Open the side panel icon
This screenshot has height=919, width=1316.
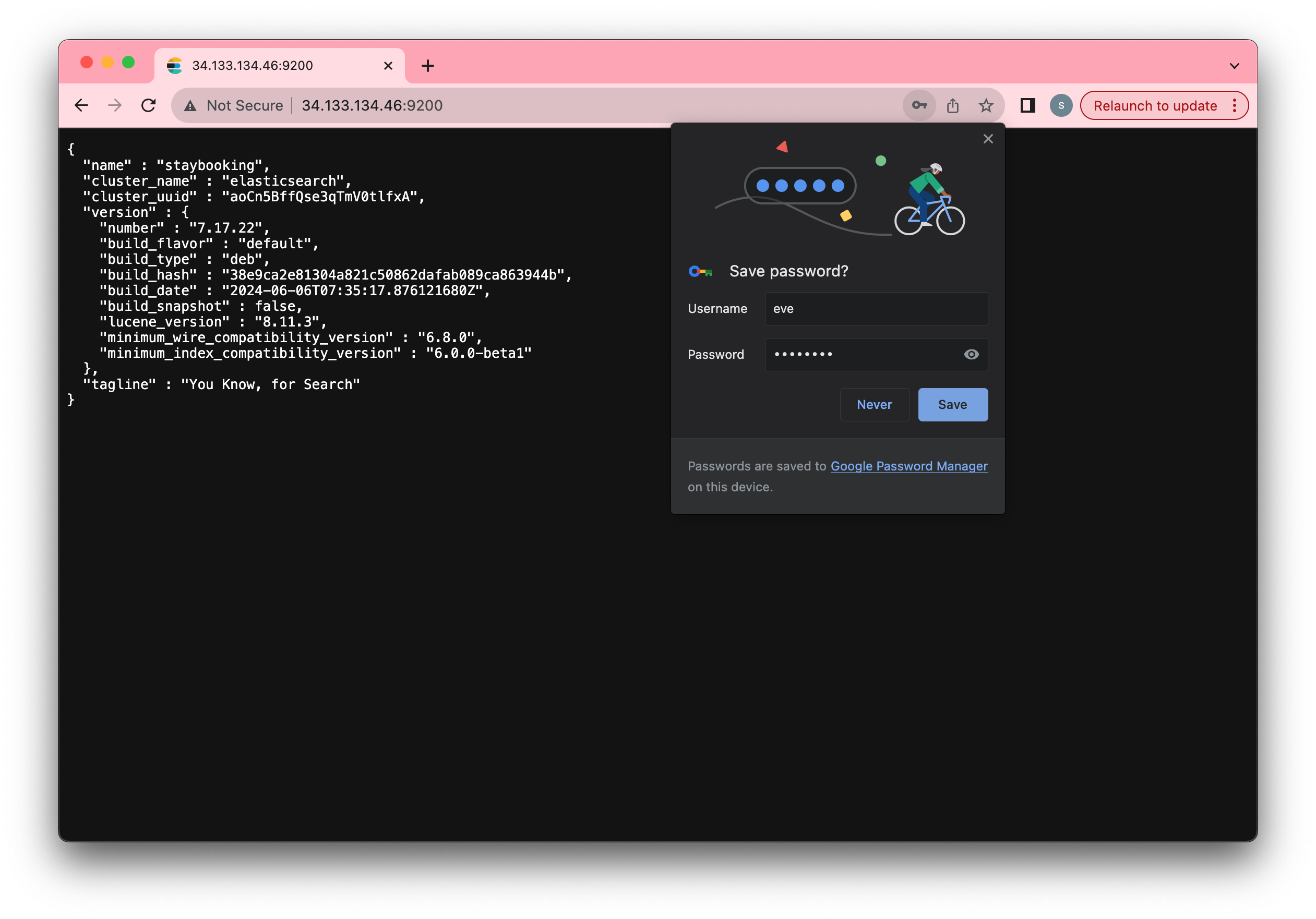pyautogui.click(x=1027, y=105)
